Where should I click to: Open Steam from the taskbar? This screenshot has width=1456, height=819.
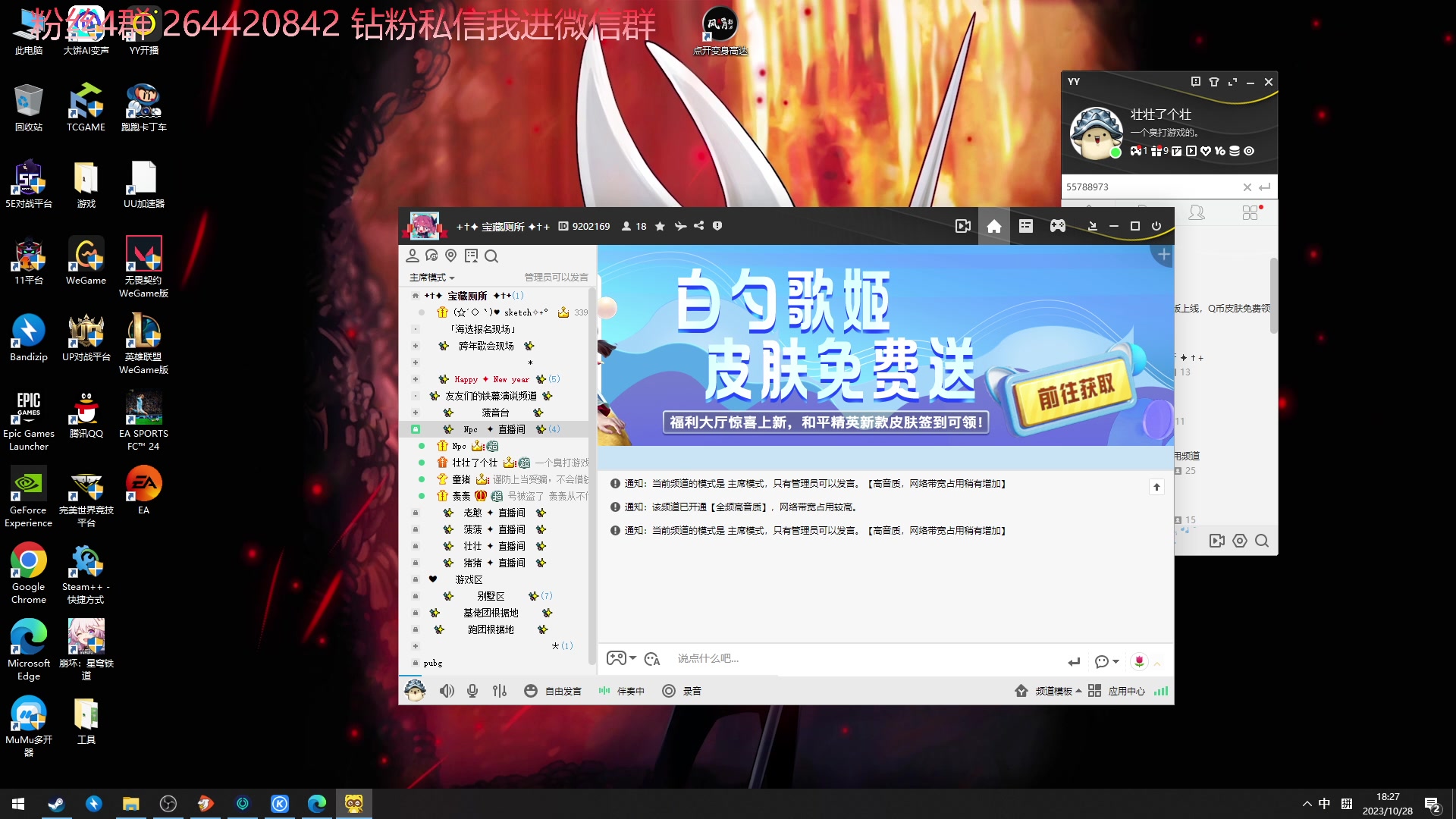tap(56, 804)
